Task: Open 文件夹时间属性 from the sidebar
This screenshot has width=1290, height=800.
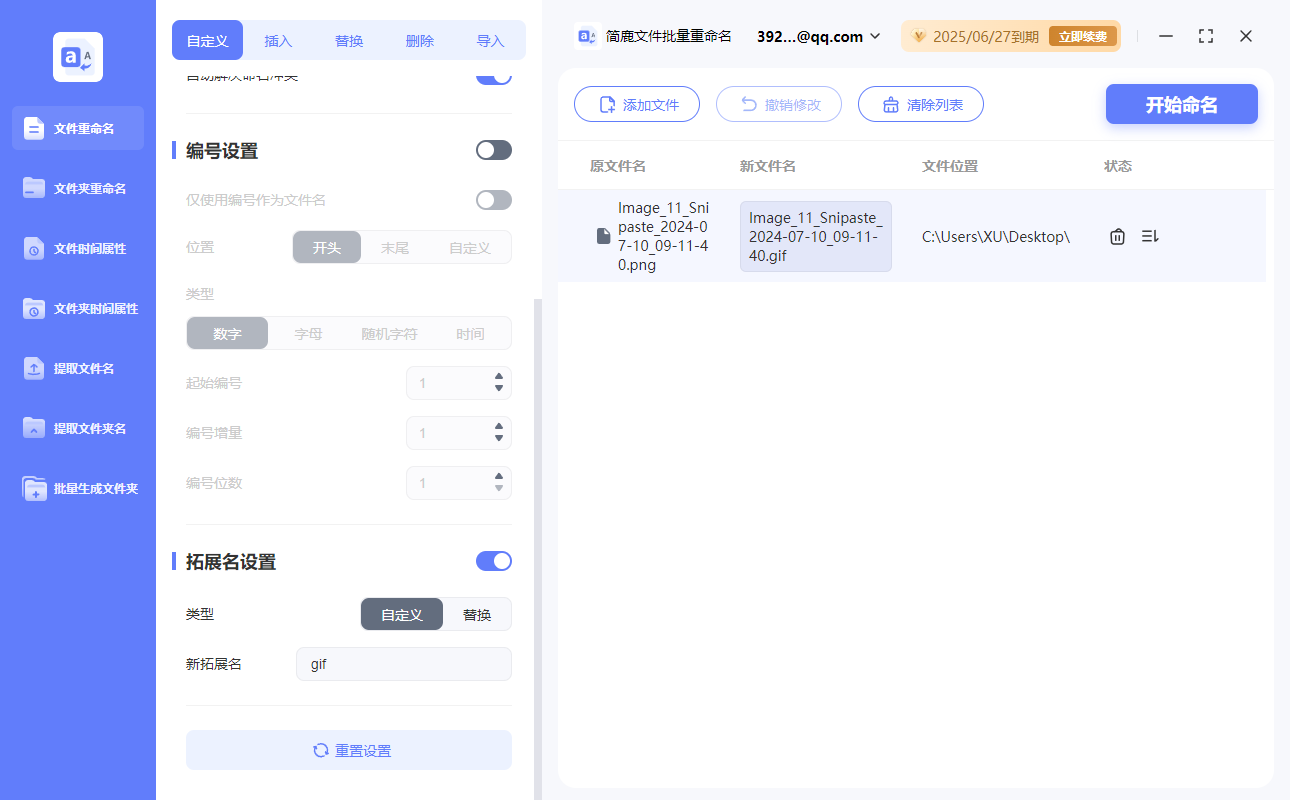Action: (x=77, y=308)
